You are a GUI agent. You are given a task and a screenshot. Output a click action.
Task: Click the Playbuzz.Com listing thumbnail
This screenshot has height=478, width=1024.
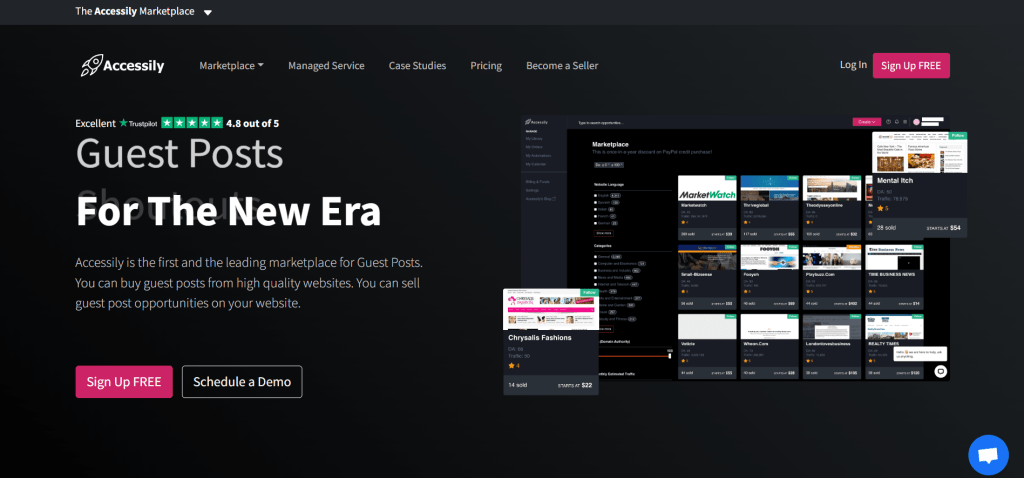pyautogui.click(x=832, y=257)
